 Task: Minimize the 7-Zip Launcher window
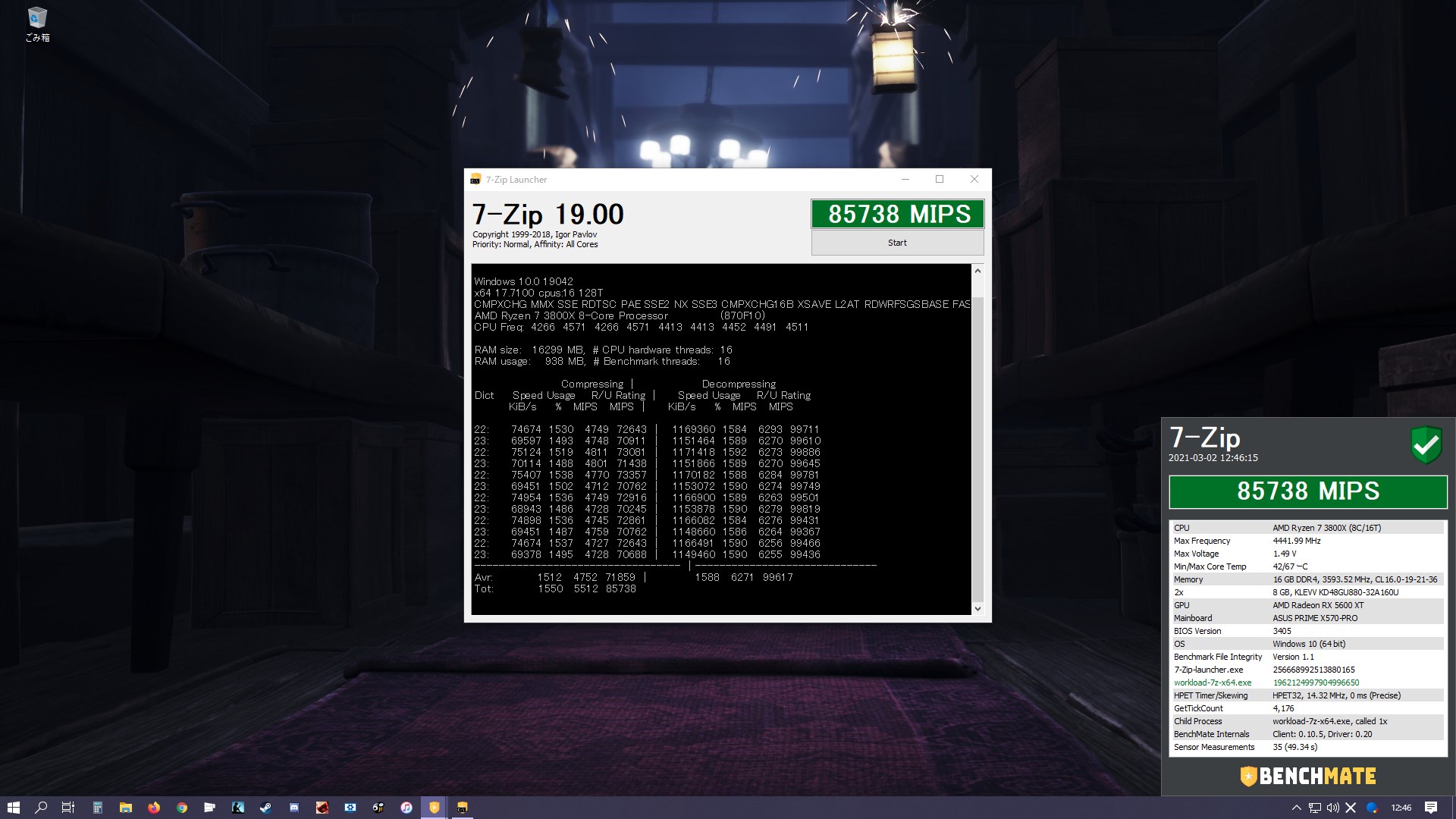click(x=905, y=180)
